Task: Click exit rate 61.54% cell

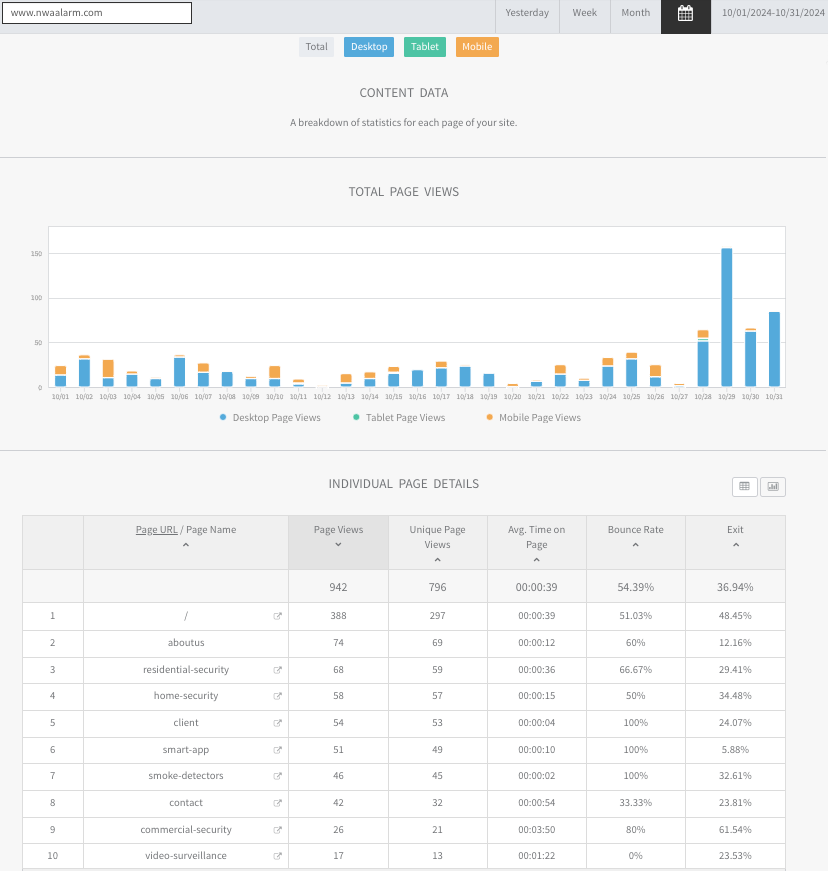Action: tap(735, 830)
